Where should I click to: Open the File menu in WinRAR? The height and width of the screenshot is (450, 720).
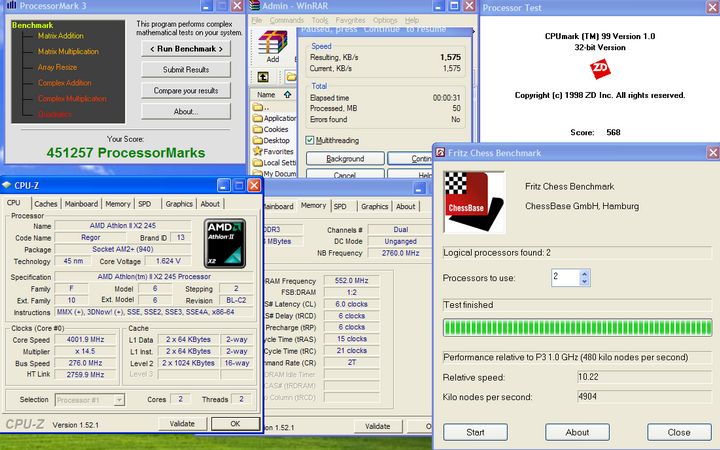click(257, 20)
